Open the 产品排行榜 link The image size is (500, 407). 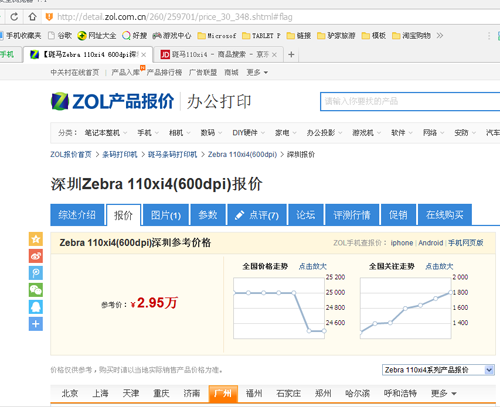click(164, 72)
